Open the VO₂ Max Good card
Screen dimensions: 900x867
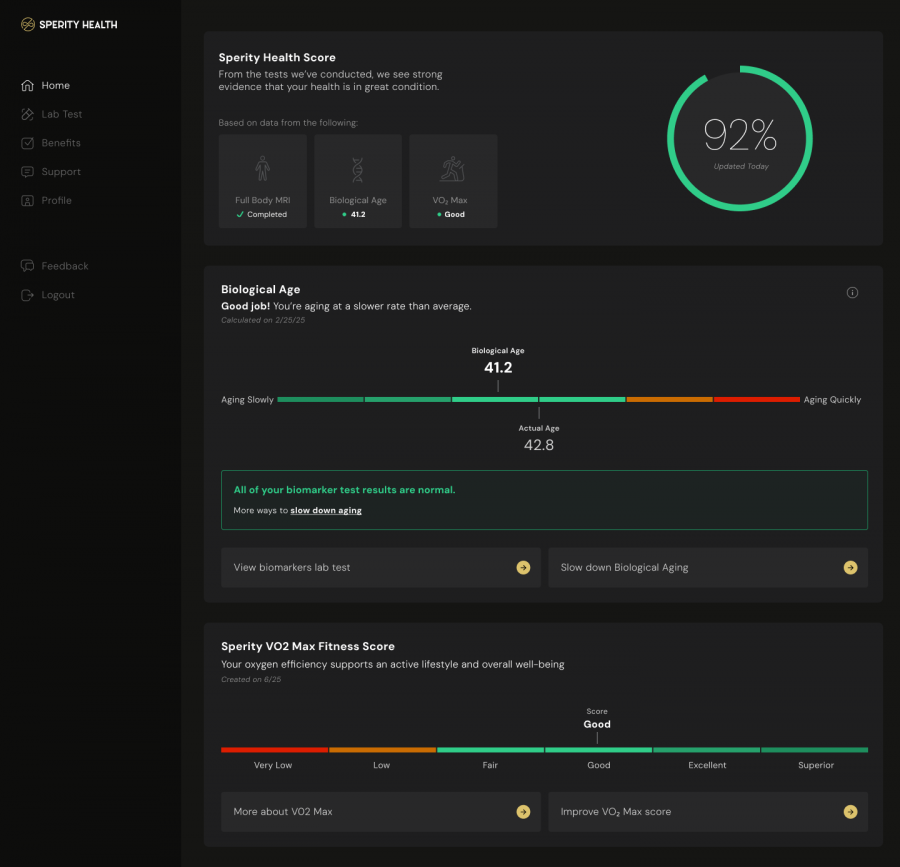coord(452,181)
